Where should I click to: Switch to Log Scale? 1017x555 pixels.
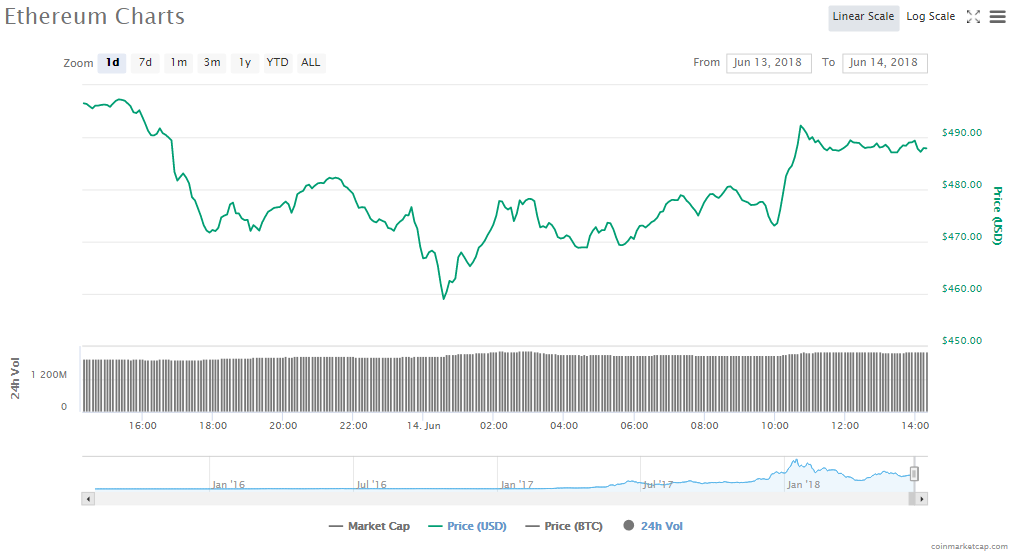(930, 17)
